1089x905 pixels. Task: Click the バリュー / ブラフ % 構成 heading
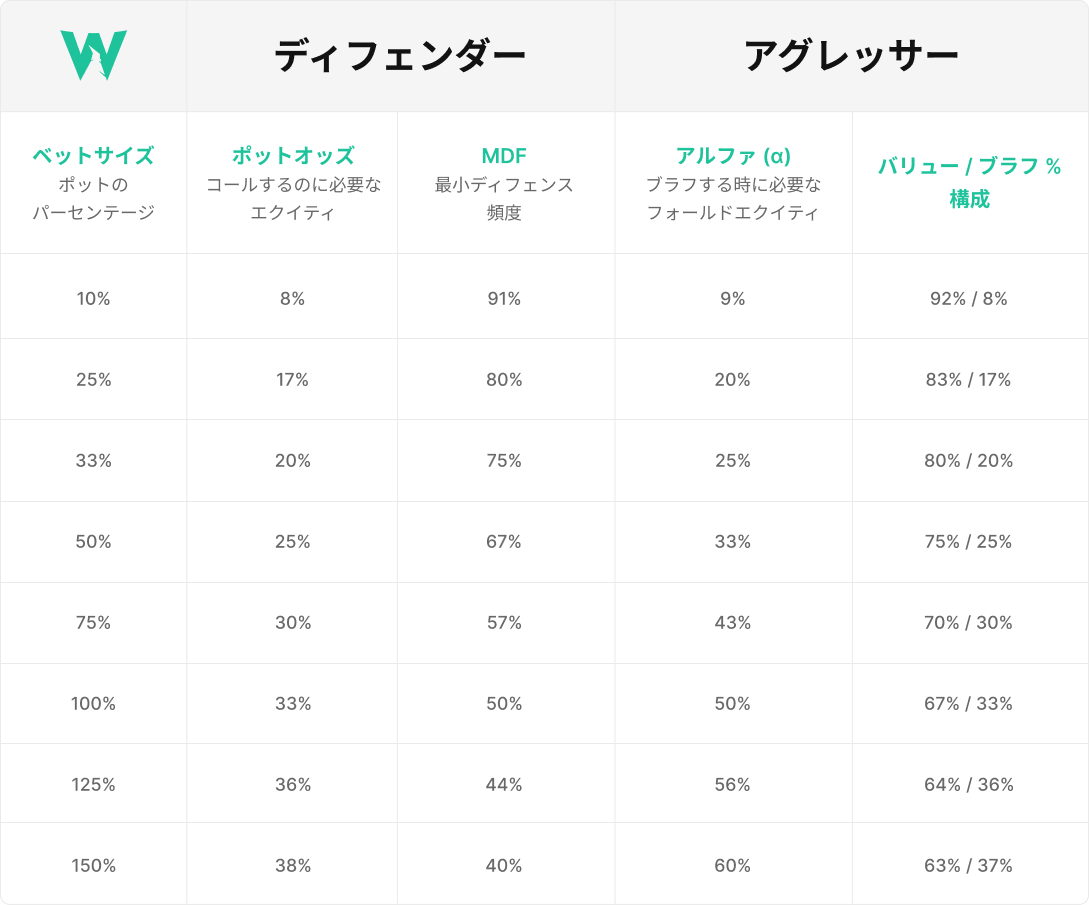(x=969, y=182)
